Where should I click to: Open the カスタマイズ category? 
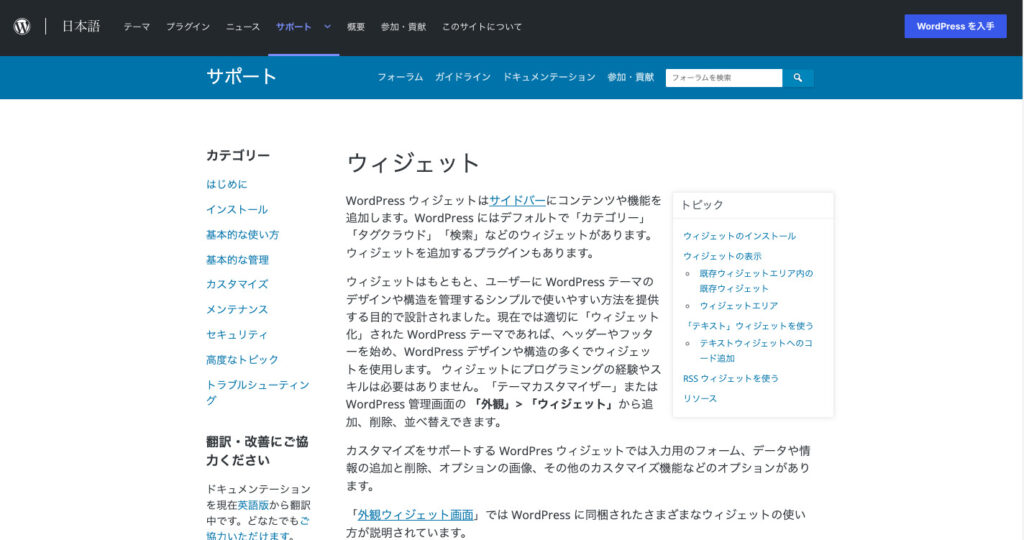point(237,284)
